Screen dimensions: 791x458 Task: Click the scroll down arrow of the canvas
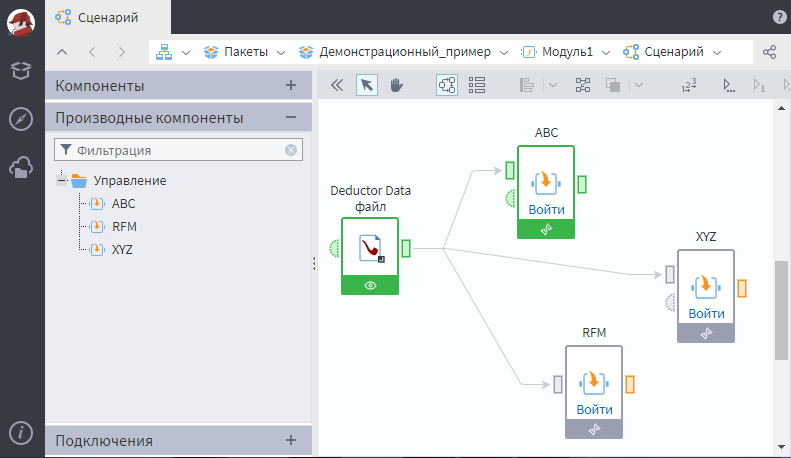click(781, 447)
